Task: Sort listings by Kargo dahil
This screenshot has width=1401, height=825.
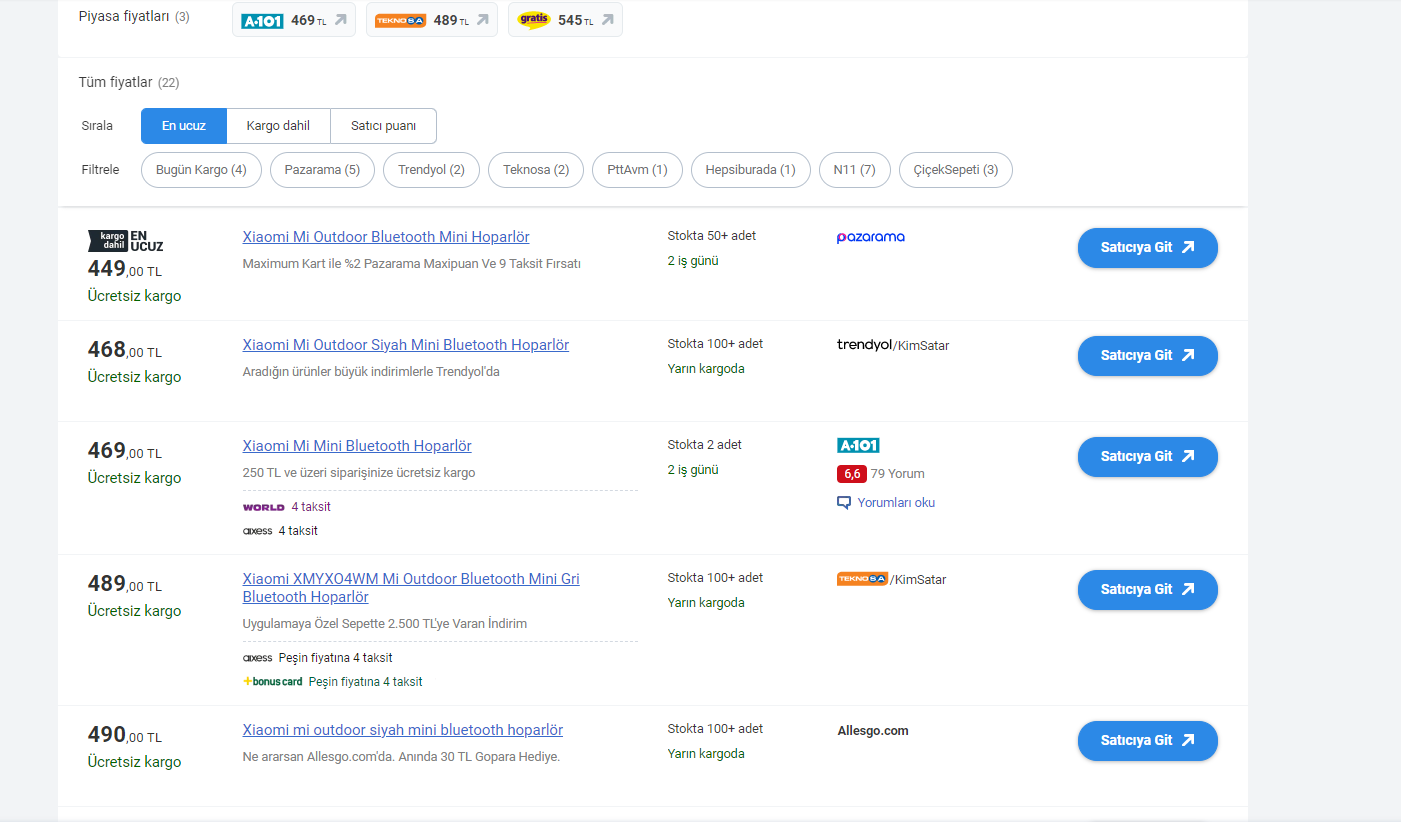Action: click(278, 126)
